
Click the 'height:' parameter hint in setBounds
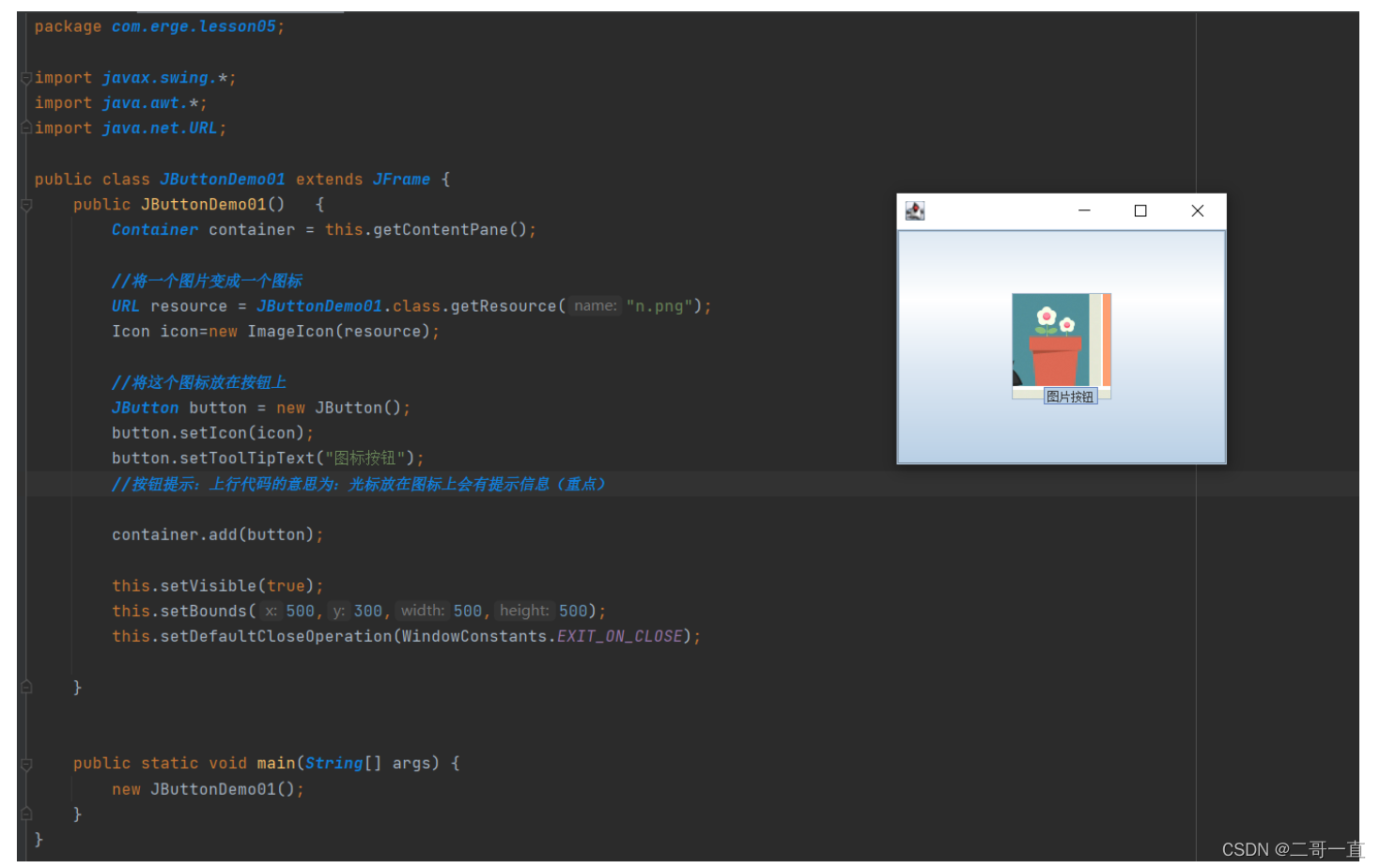tap(524, 612)
